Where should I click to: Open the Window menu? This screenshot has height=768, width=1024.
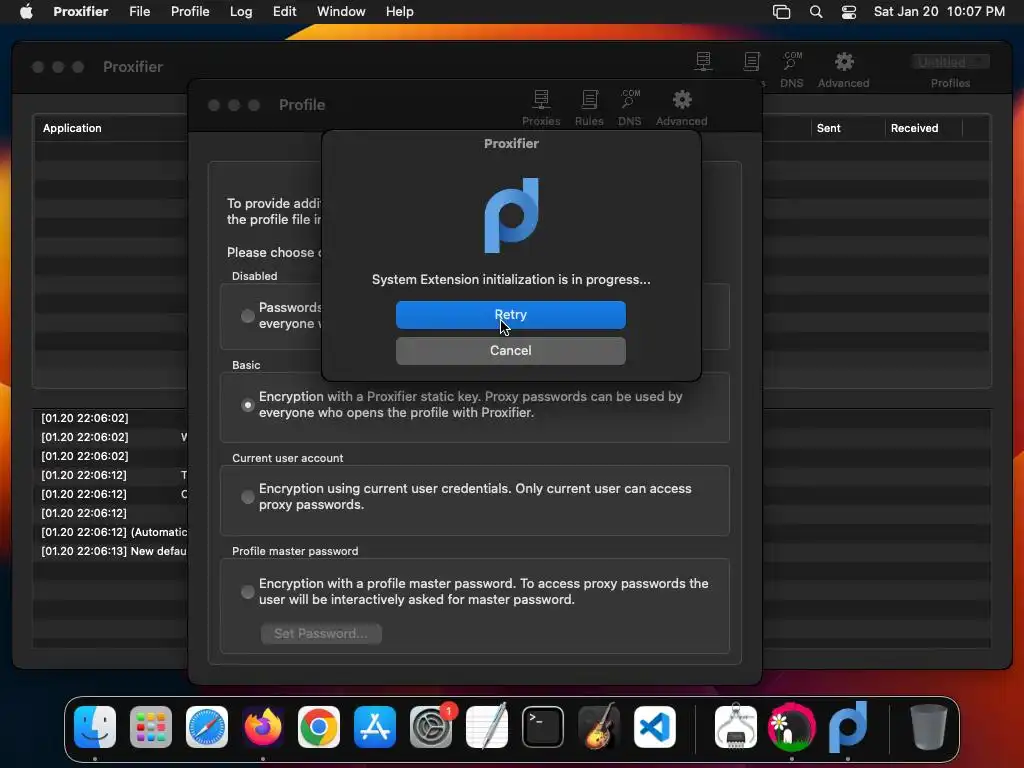pyautogui.click(x=341, y=12)
